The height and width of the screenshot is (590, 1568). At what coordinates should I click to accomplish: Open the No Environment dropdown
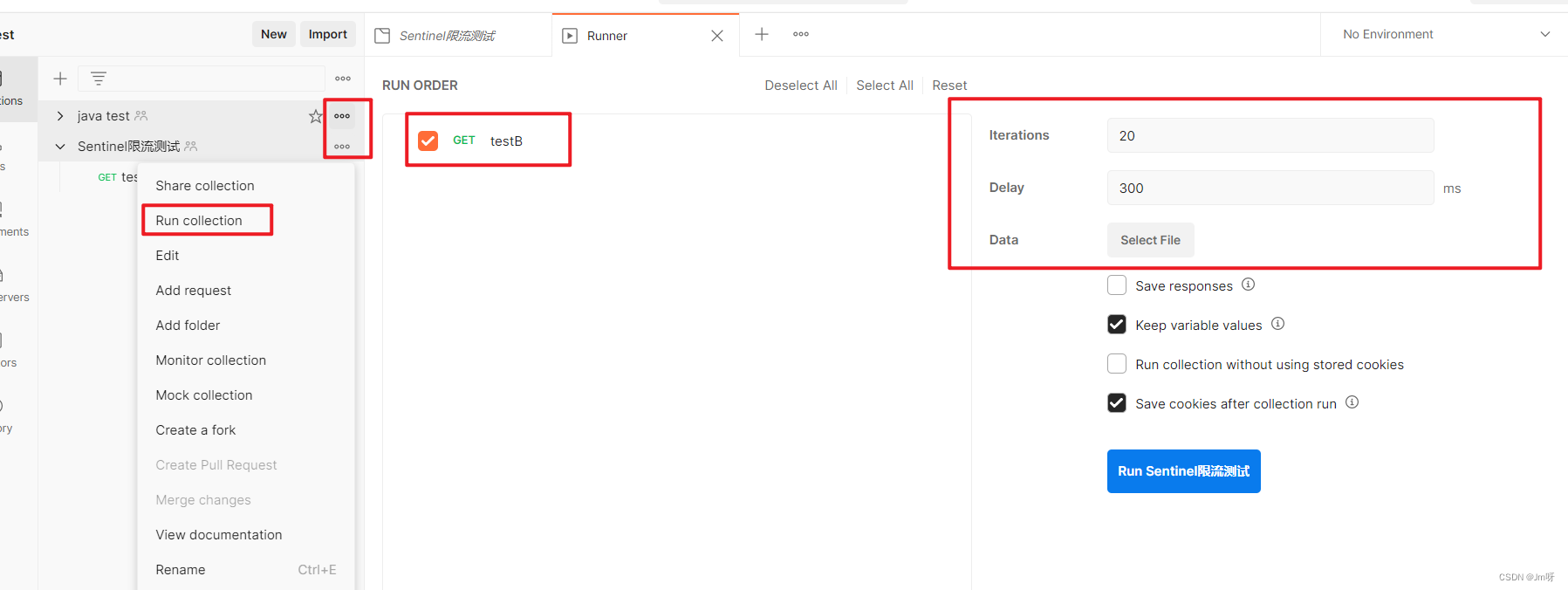pyautogui.click(x=1446, y=34)
